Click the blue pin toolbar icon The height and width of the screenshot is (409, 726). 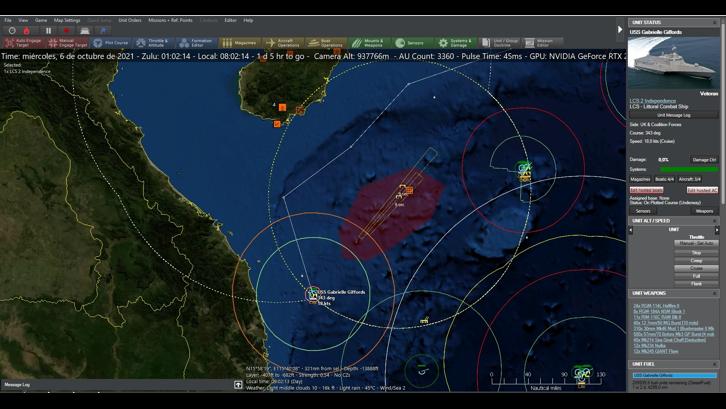[x=103, y=31]
